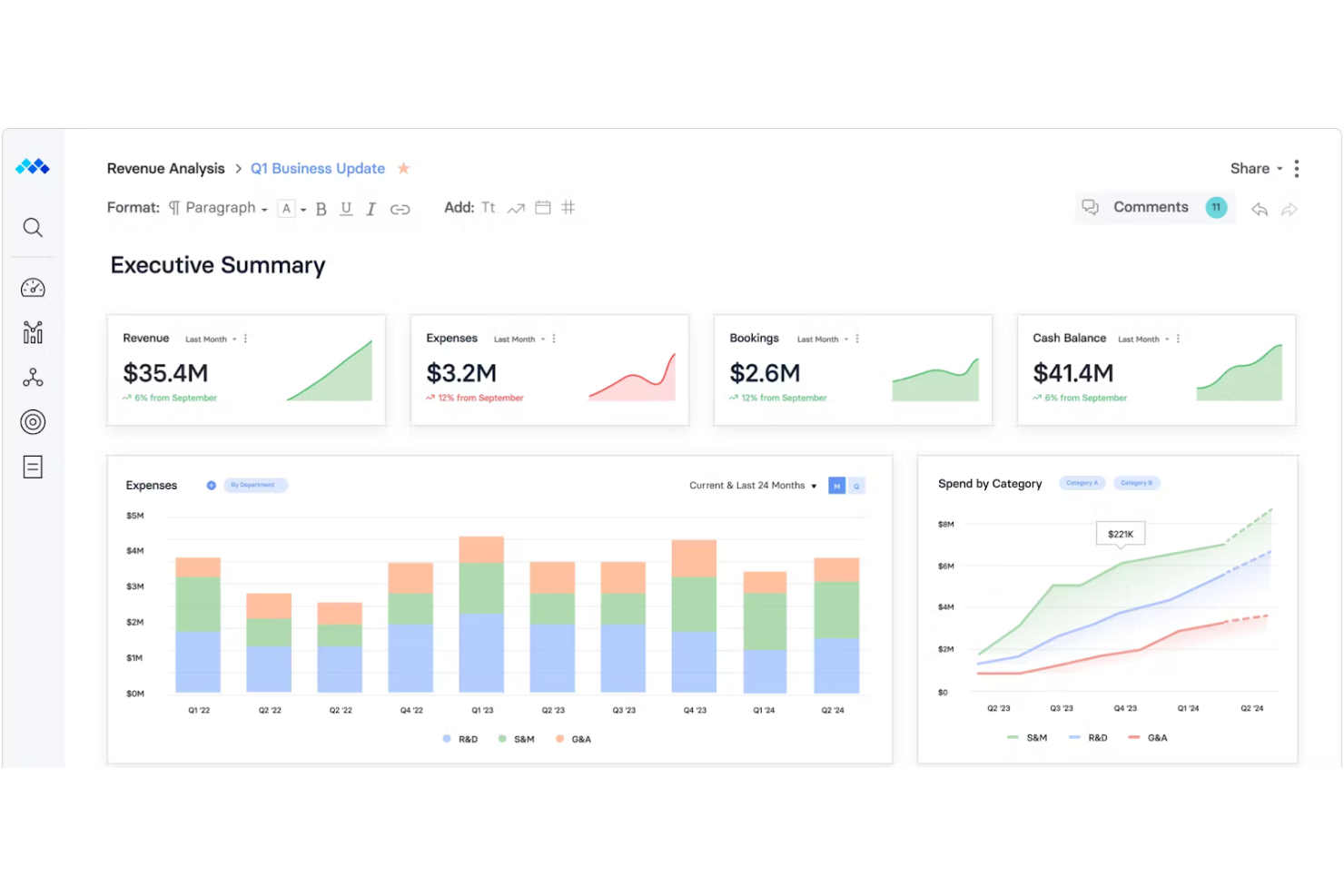Viewport: 1344px width, 896px height.
Task: Click the blue plus icon beside Expenses
Action: 211,486
